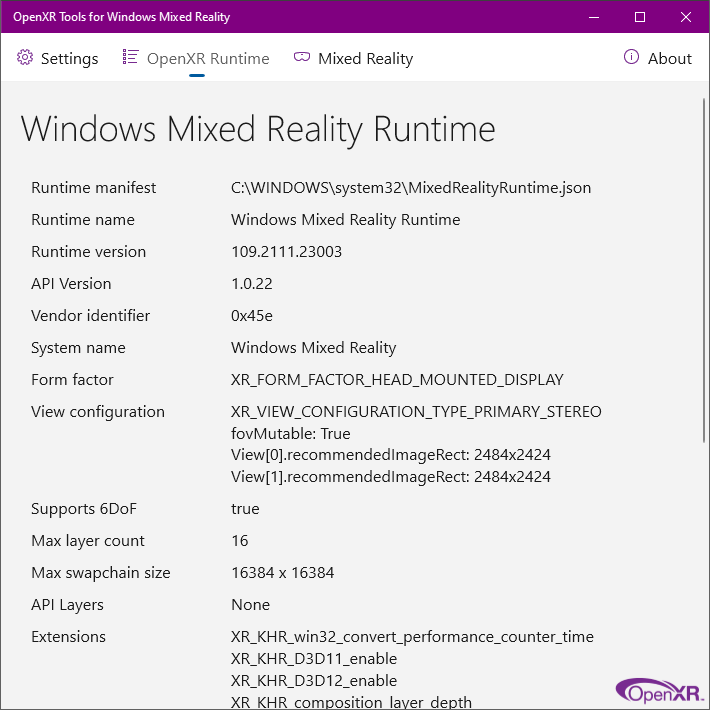710x710 pixels.
Task: Maximize the OpenXR Tools window
Action: tap(640, 17)
